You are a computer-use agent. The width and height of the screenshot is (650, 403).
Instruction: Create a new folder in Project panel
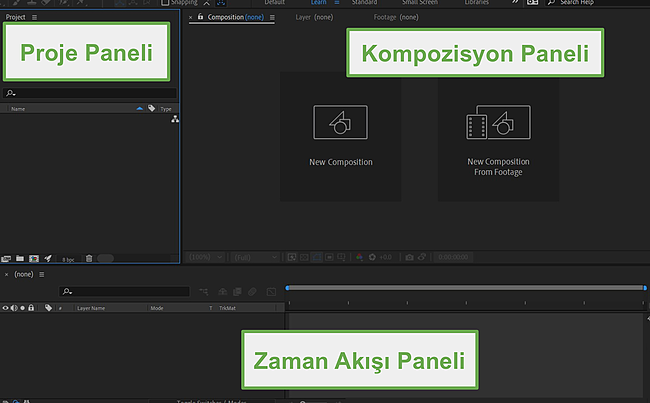[x=20, y=258]
